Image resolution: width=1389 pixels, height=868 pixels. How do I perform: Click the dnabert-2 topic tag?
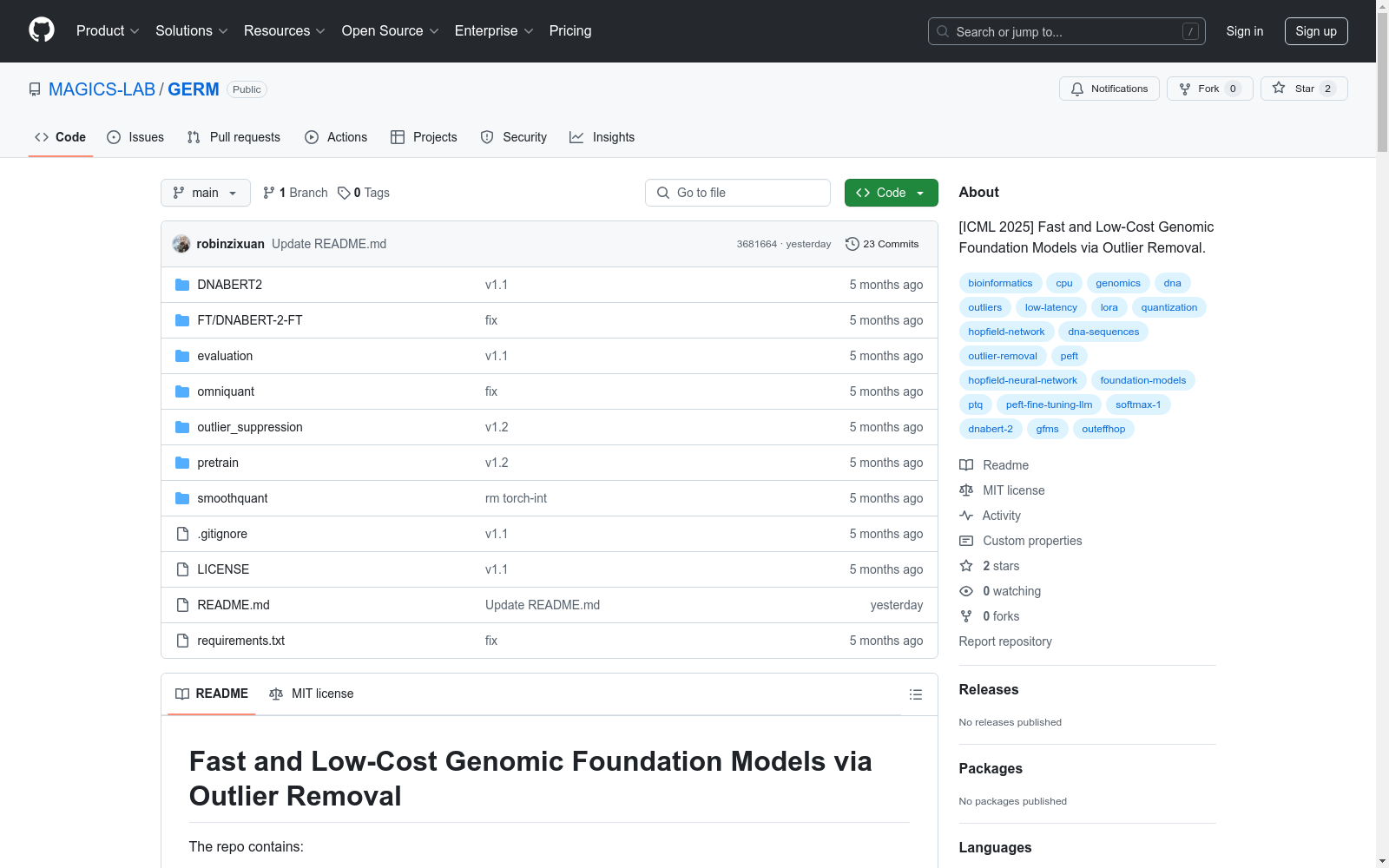(991, 429)
